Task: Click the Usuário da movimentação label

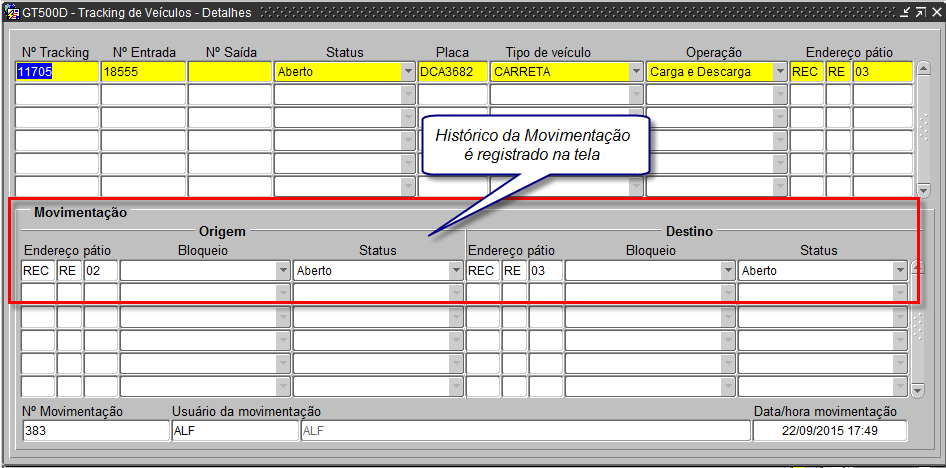Action: (246, 411)
